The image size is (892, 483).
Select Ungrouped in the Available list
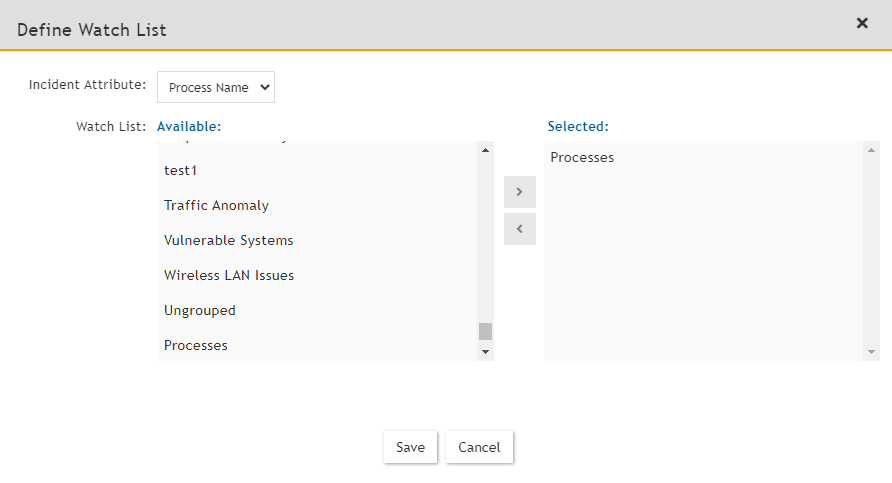(200, 310)
